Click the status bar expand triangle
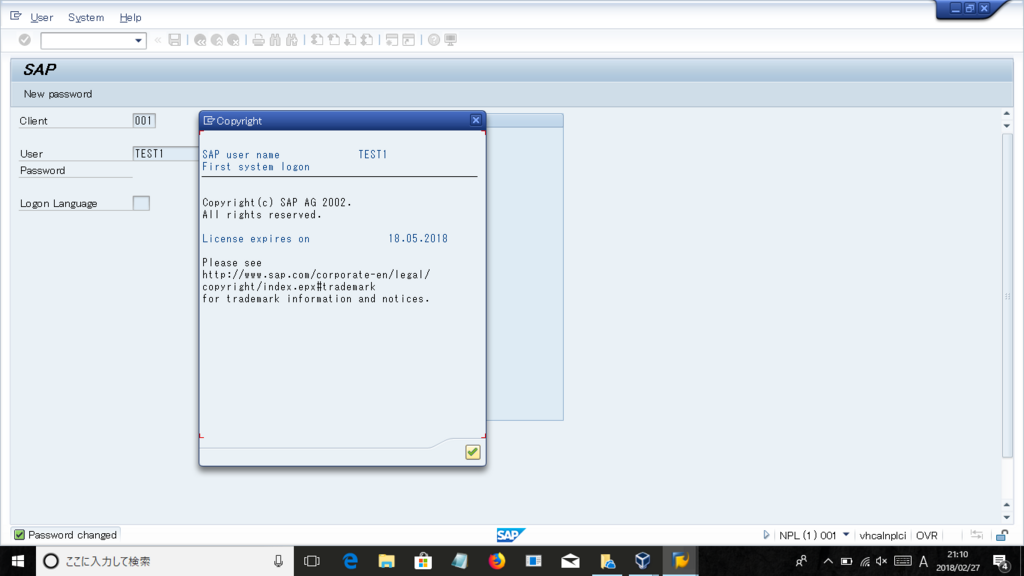 click(766, 535)
